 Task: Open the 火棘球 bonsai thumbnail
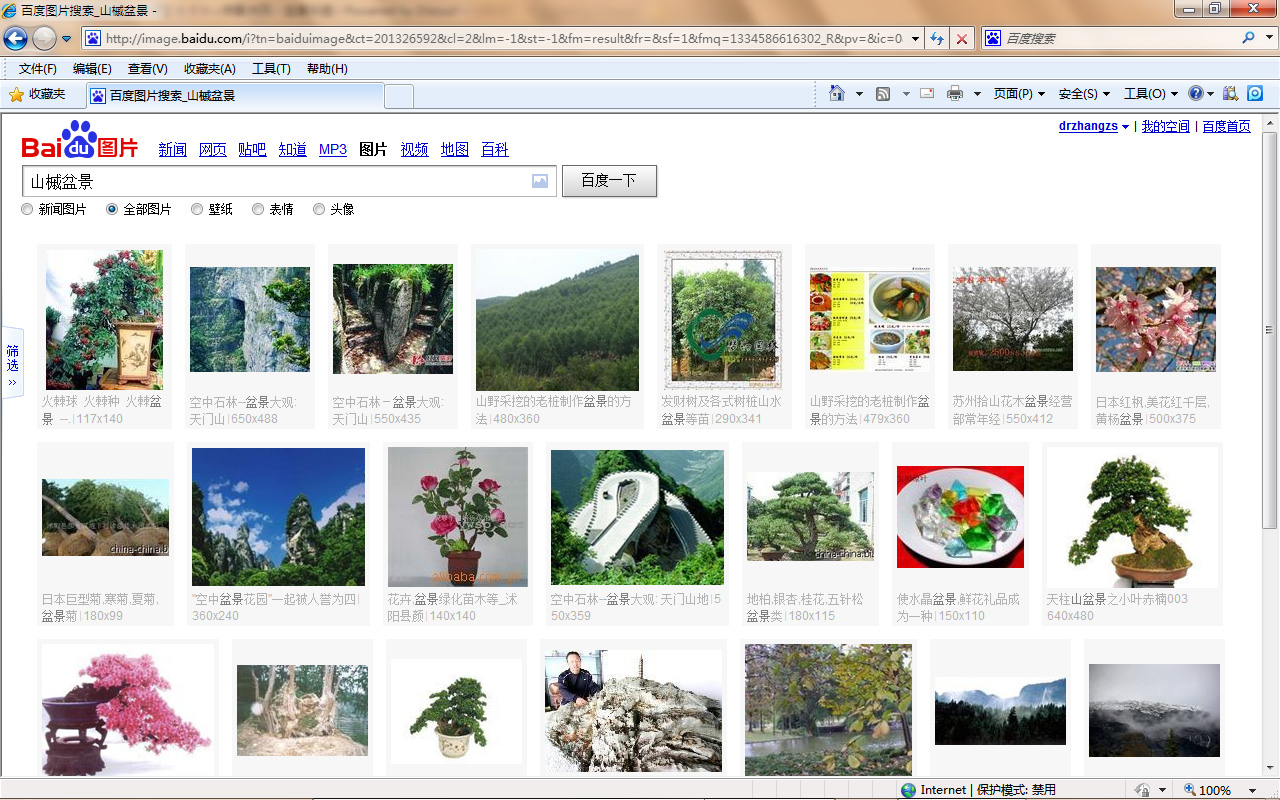coord(104,320)
